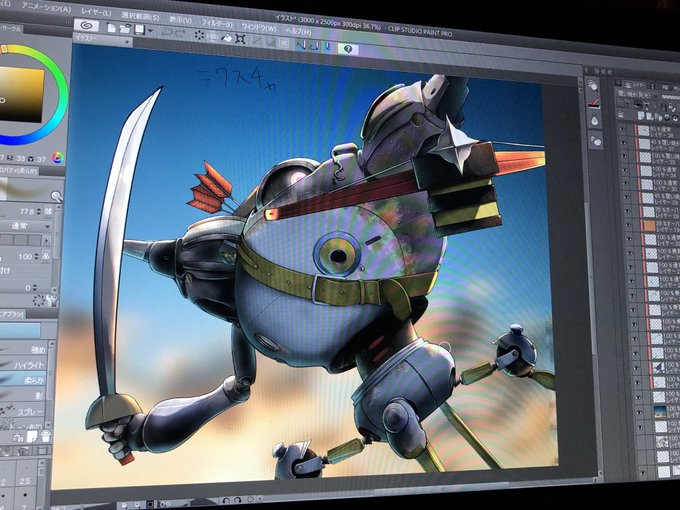
Task: Toggle the second blue snap icon
Action: click(x=314, y=46)
